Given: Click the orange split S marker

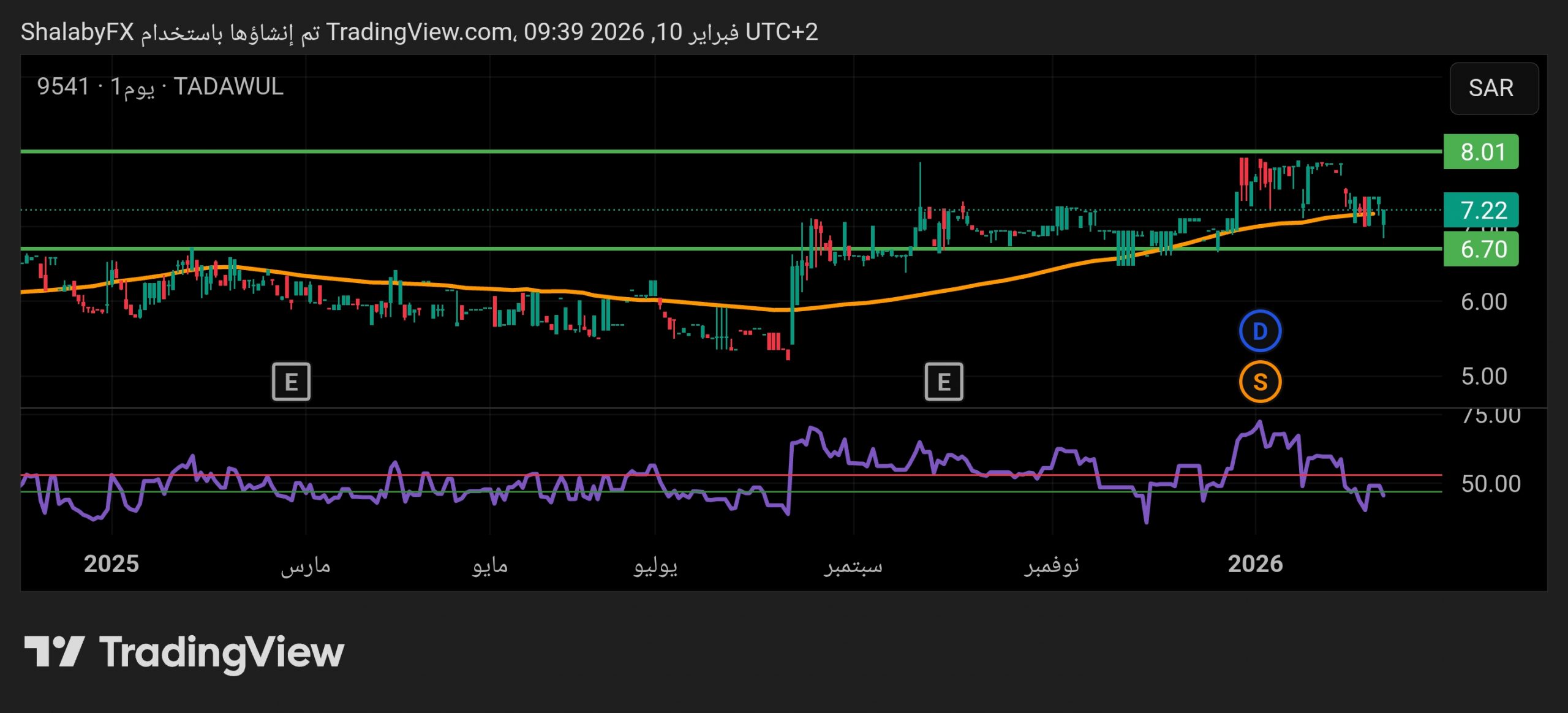Looking at the screenshot, I should [x=1259, y=382].
